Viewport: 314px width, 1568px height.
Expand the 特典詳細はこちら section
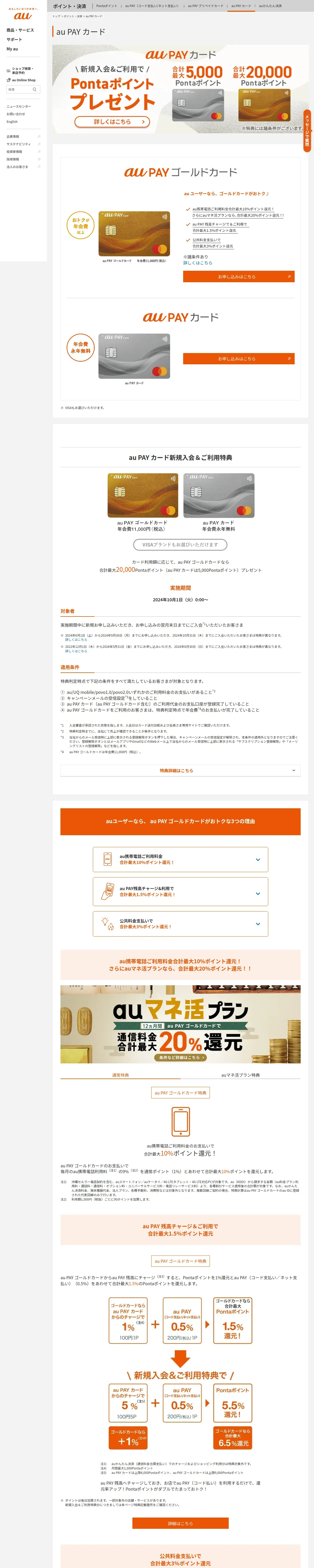pos(181,771)
